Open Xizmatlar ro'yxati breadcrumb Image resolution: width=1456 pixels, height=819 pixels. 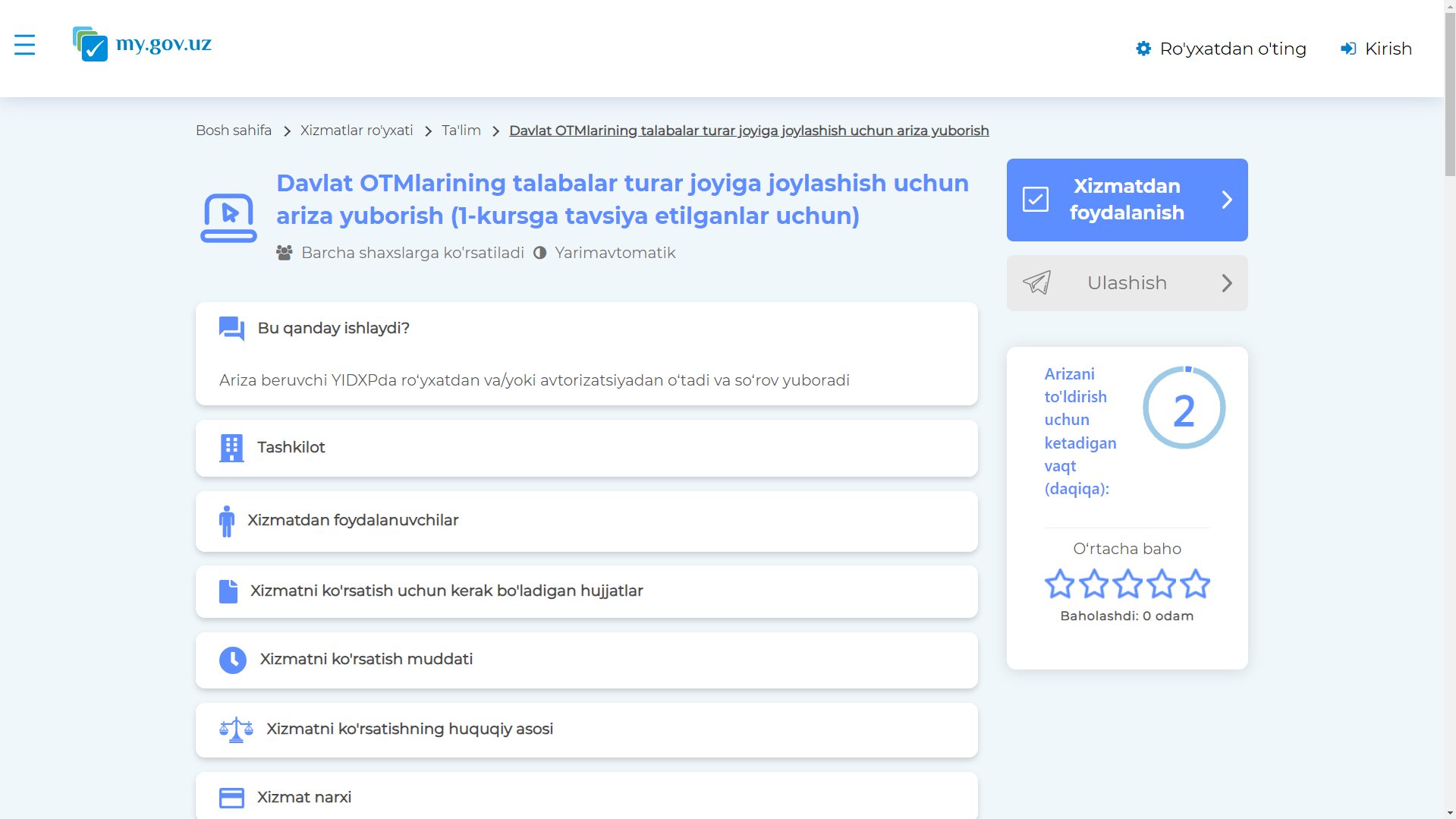(356, 131)
